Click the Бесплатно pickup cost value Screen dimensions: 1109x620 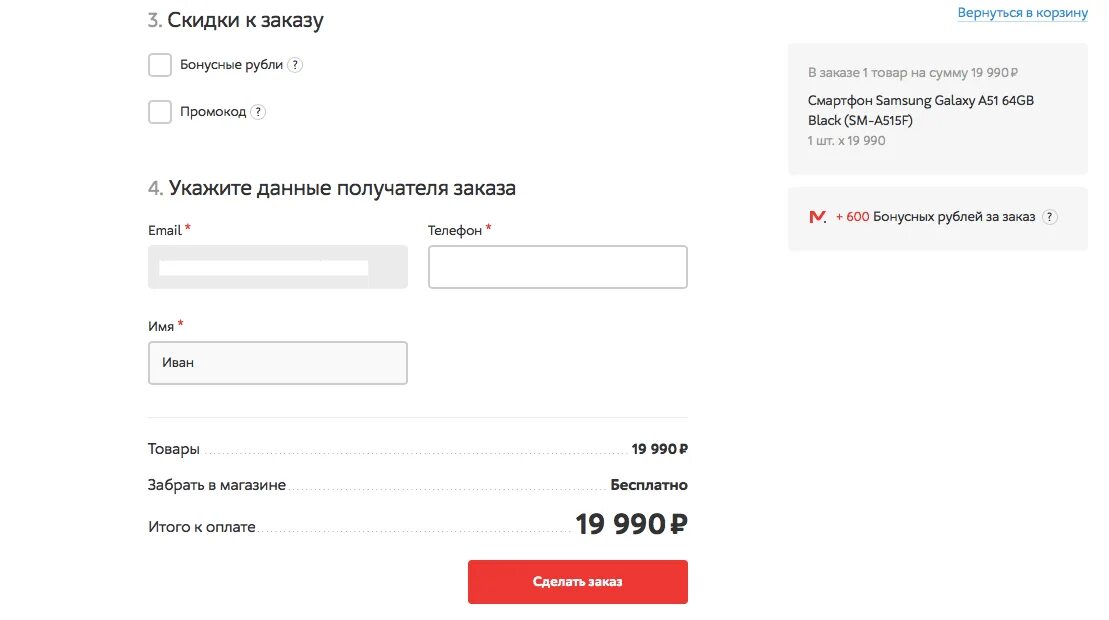(x=649, y=485)
